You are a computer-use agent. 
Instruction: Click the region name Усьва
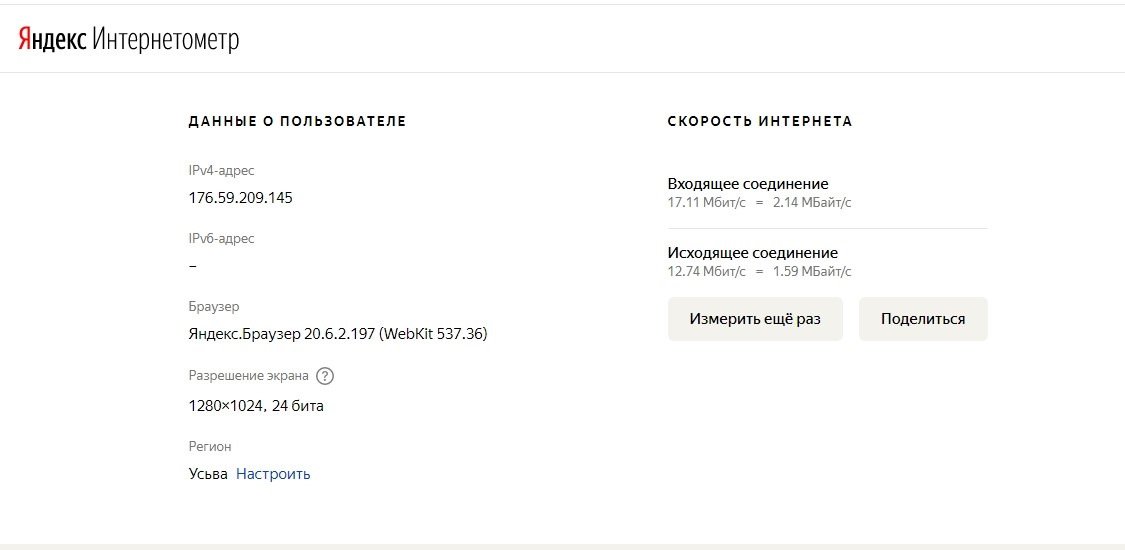pyautogui.click(x=208, y=474)
